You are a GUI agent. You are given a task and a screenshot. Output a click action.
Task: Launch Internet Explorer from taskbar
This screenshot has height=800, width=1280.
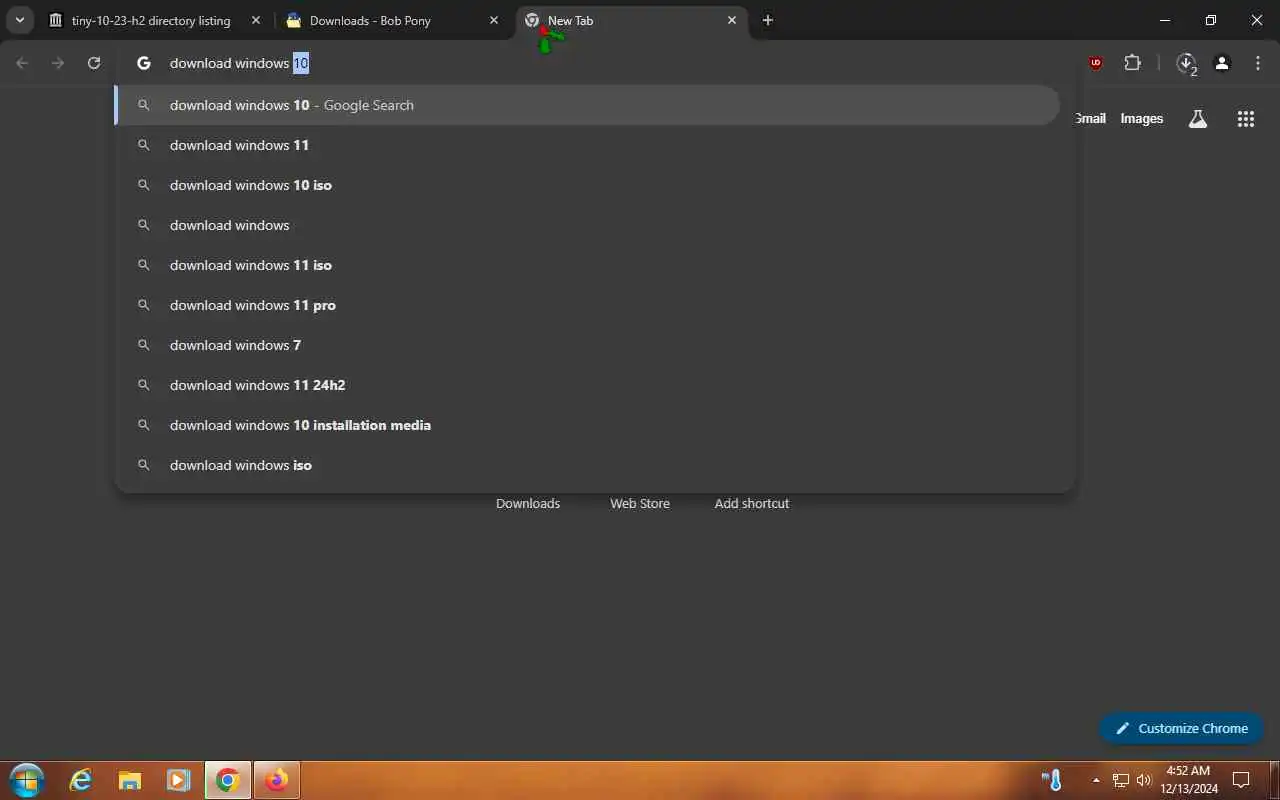tap(81, 780)
